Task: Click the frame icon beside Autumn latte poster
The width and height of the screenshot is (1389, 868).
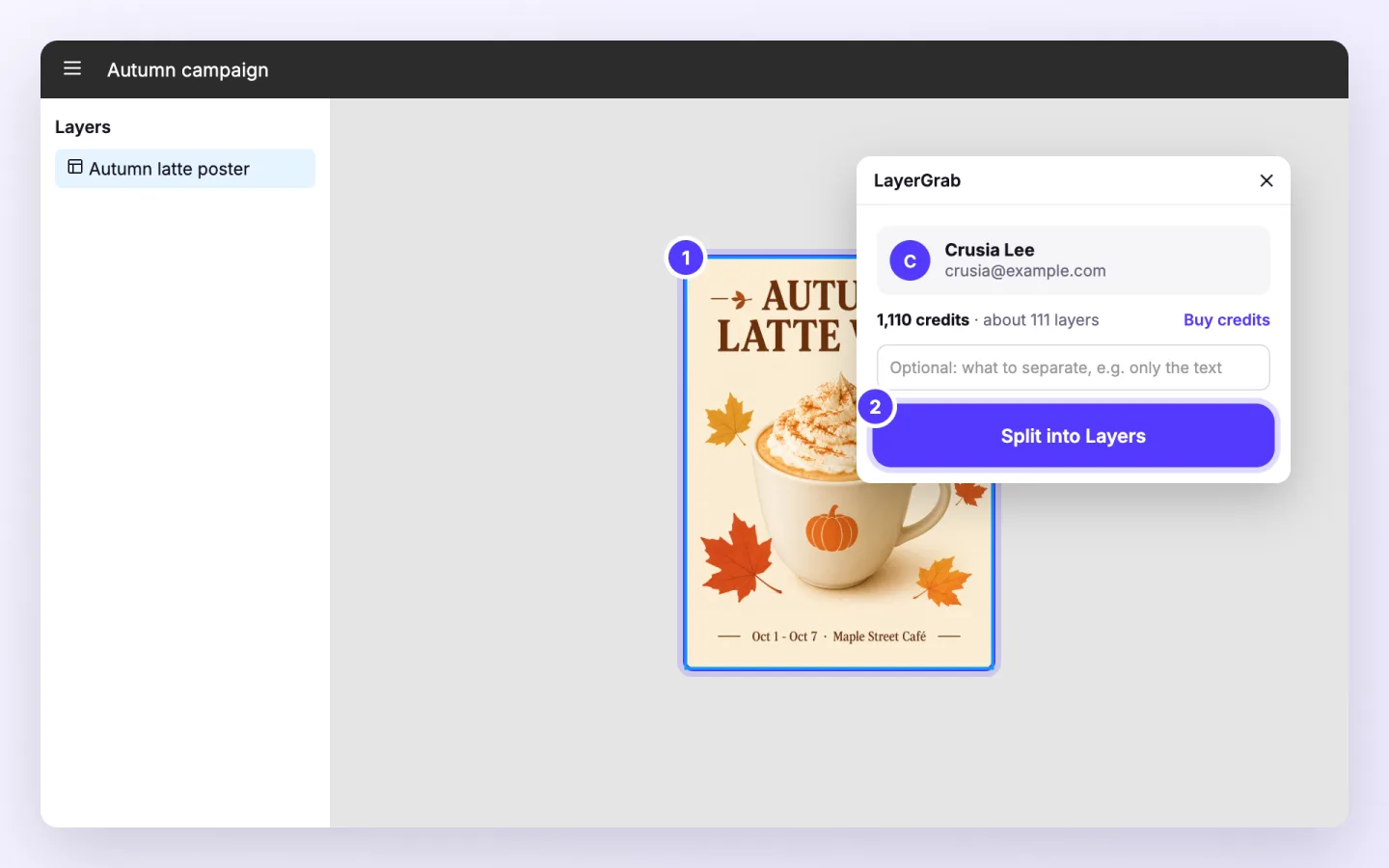Action: (x=75, y=168)
